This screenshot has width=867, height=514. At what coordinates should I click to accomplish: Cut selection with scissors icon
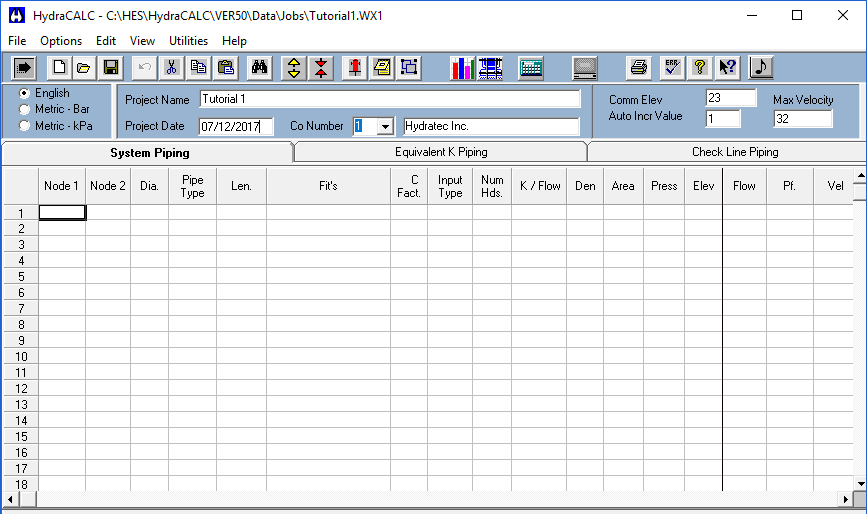tap(171, 68)
